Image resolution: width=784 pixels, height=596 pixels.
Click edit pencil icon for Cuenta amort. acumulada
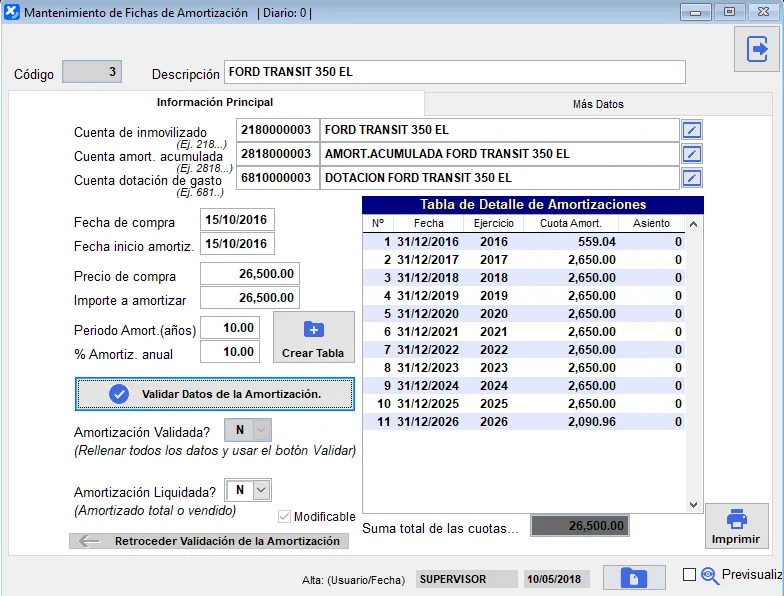point(692,154)
